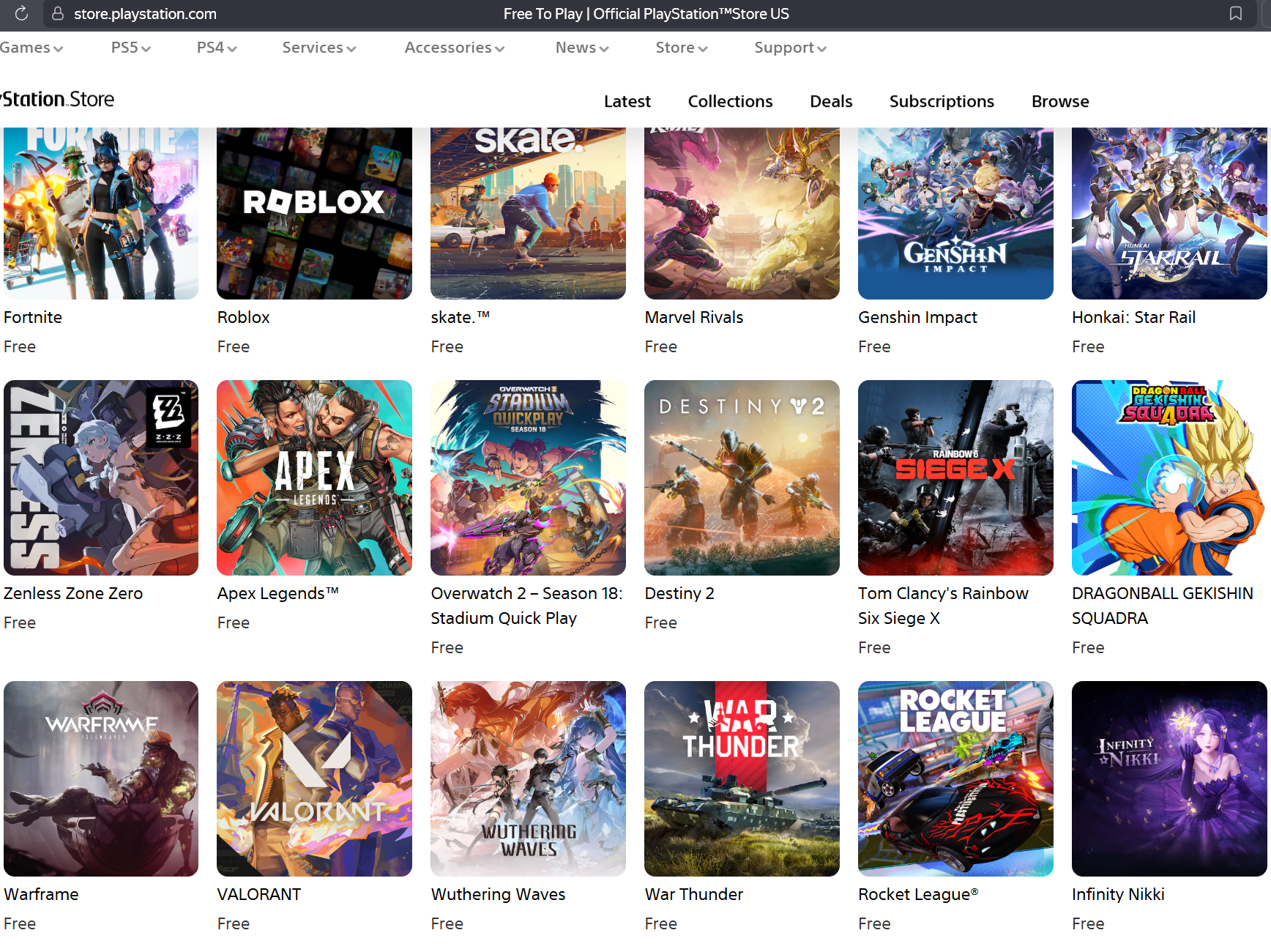Click the padlock site security icon

[x=58, y=13]
